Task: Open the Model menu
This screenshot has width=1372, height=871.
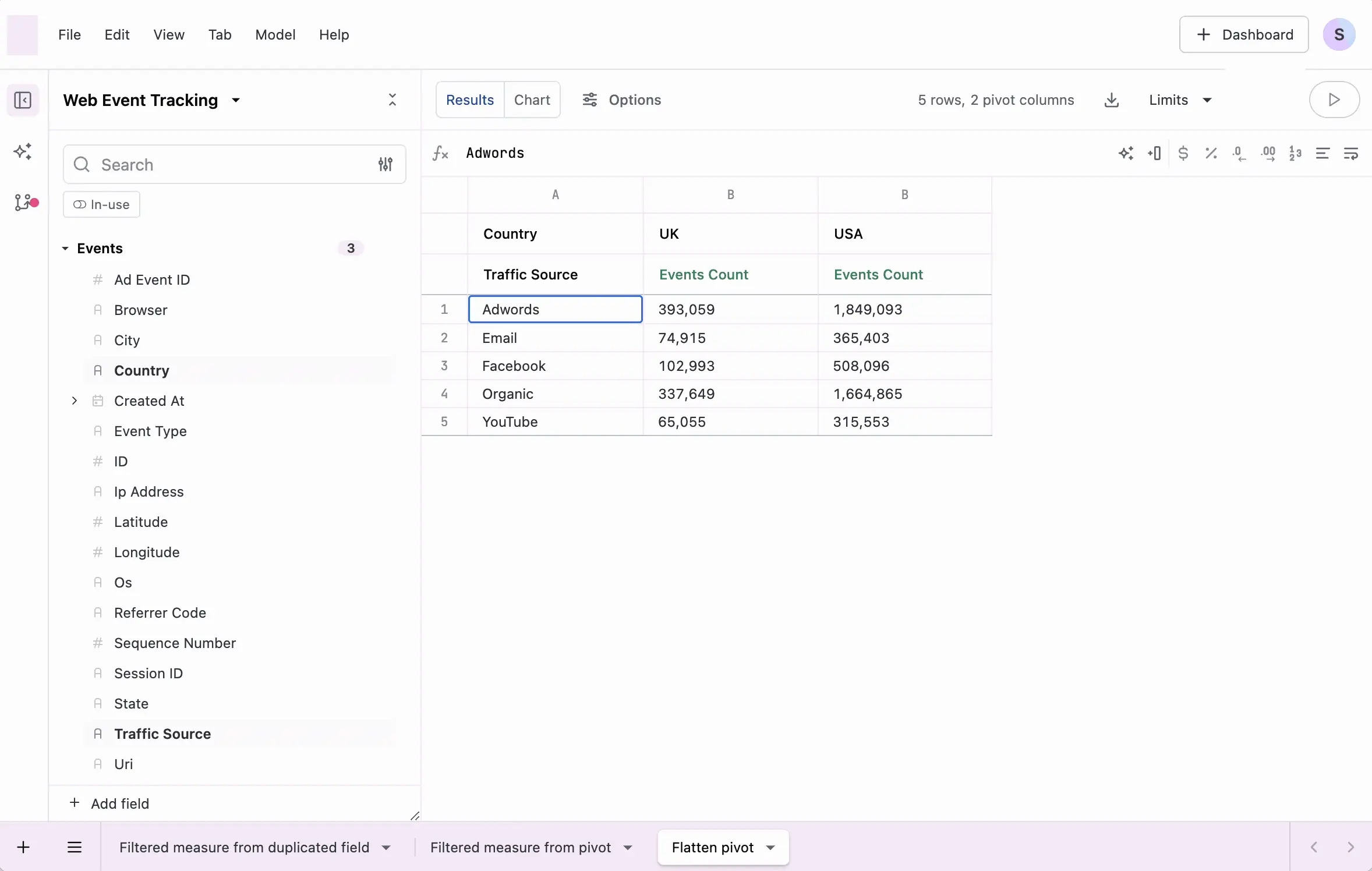Action: click(x=275, y=35)
